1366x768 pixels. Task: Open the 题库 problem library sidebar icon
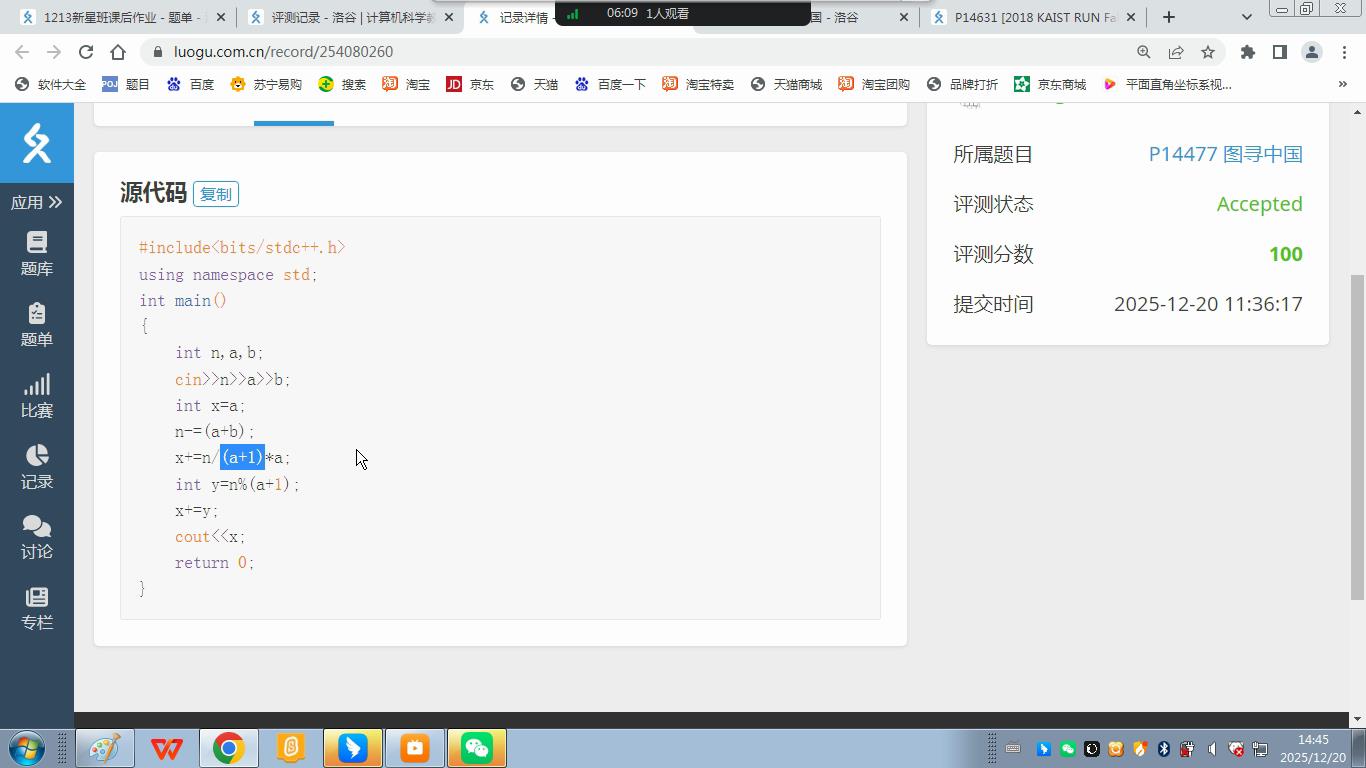(x=37, y=254)
